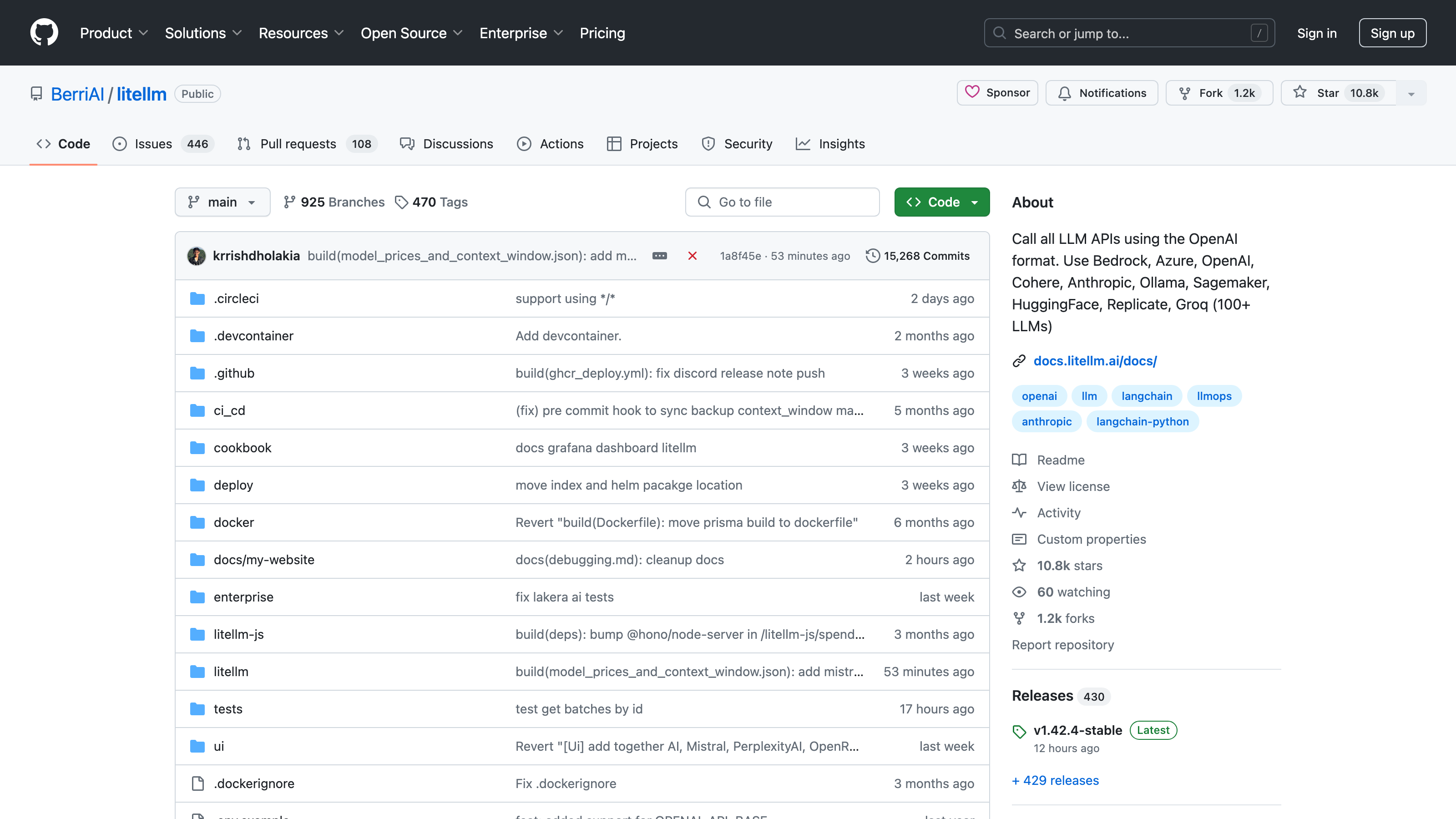Open the Readme book icon link
The height and width of the screenshot is (819, 1456).
pos(1019,460)
